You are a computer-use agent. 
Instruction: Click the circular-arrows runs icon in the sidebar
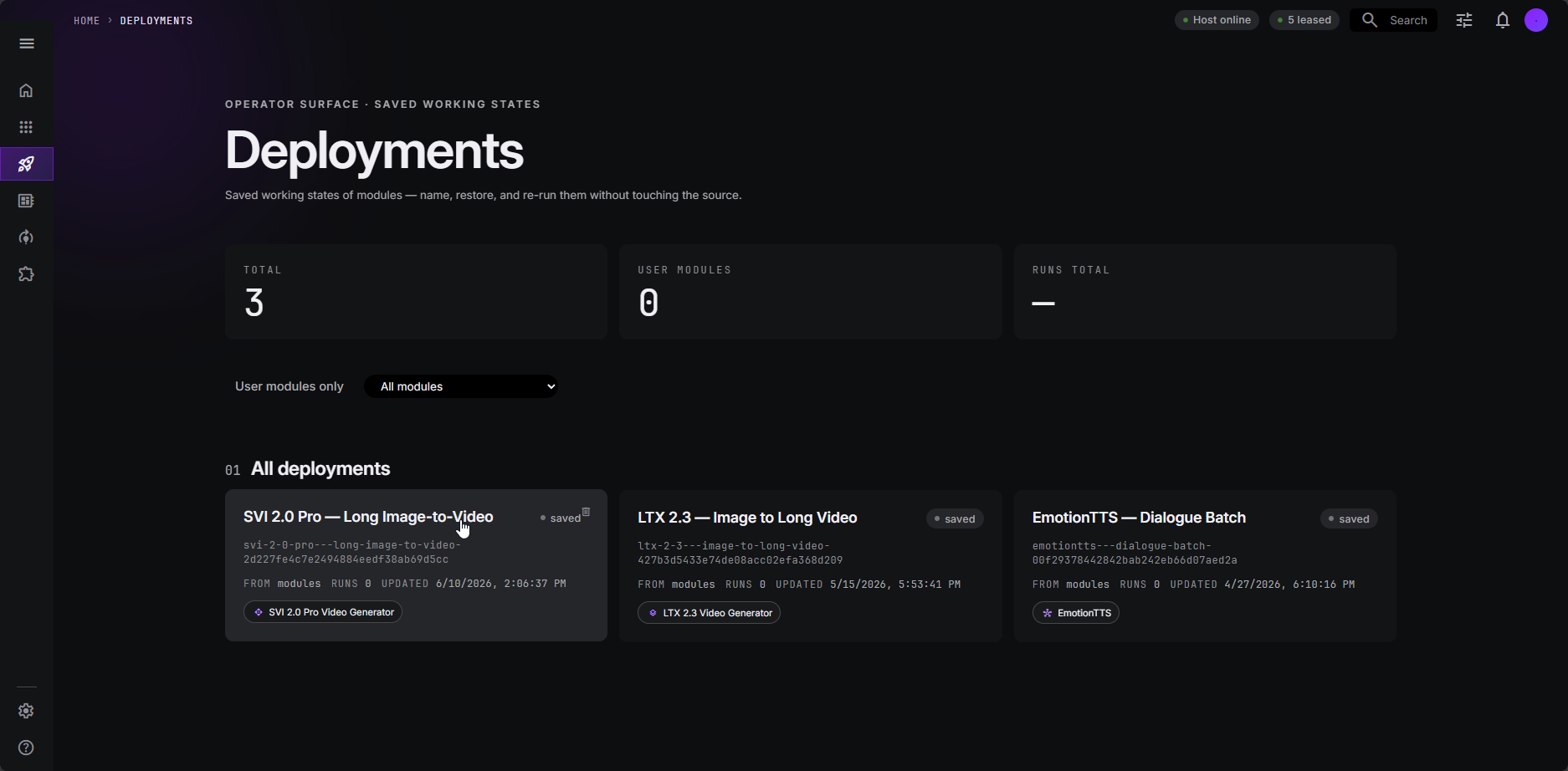[x=26, y=237]
